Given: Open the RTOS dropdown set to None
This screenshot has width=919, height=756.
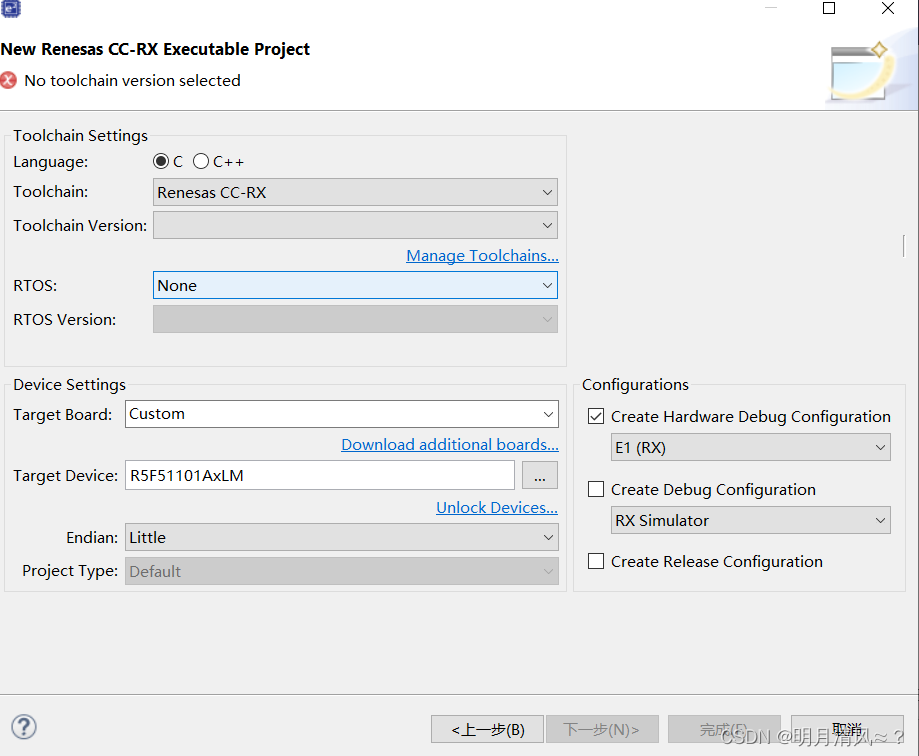Looking at the screenshot, I should (355, 285).
